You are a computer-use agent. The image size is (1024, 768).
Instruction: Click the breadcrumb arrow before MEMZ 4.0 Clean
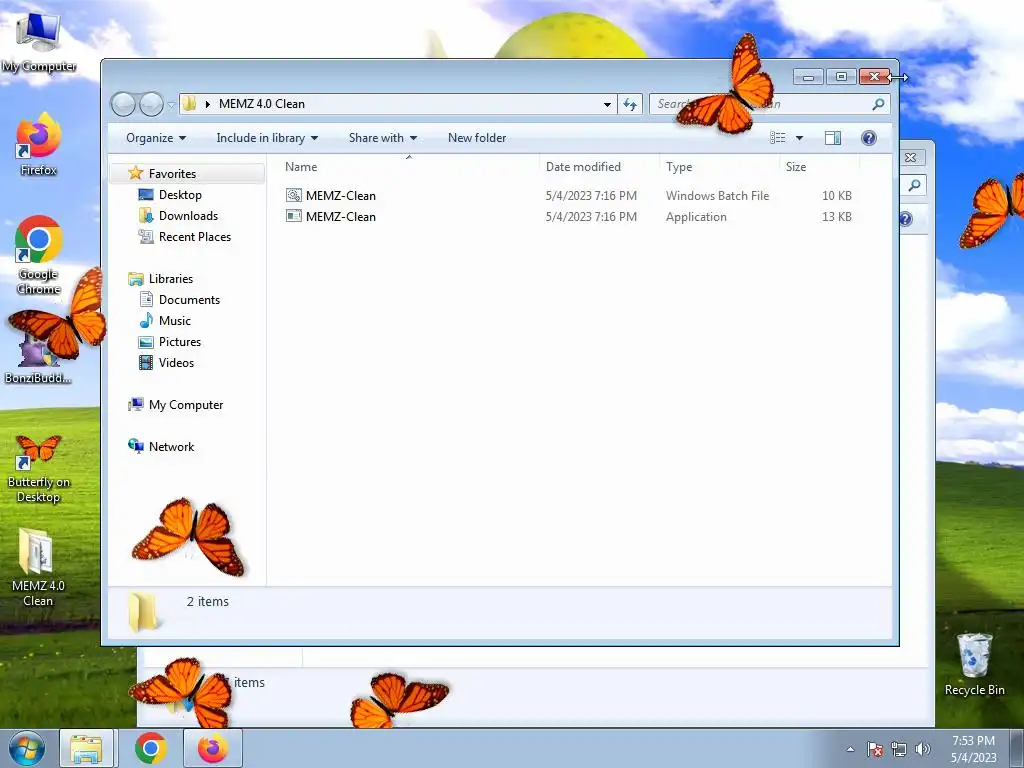(208, 104)
